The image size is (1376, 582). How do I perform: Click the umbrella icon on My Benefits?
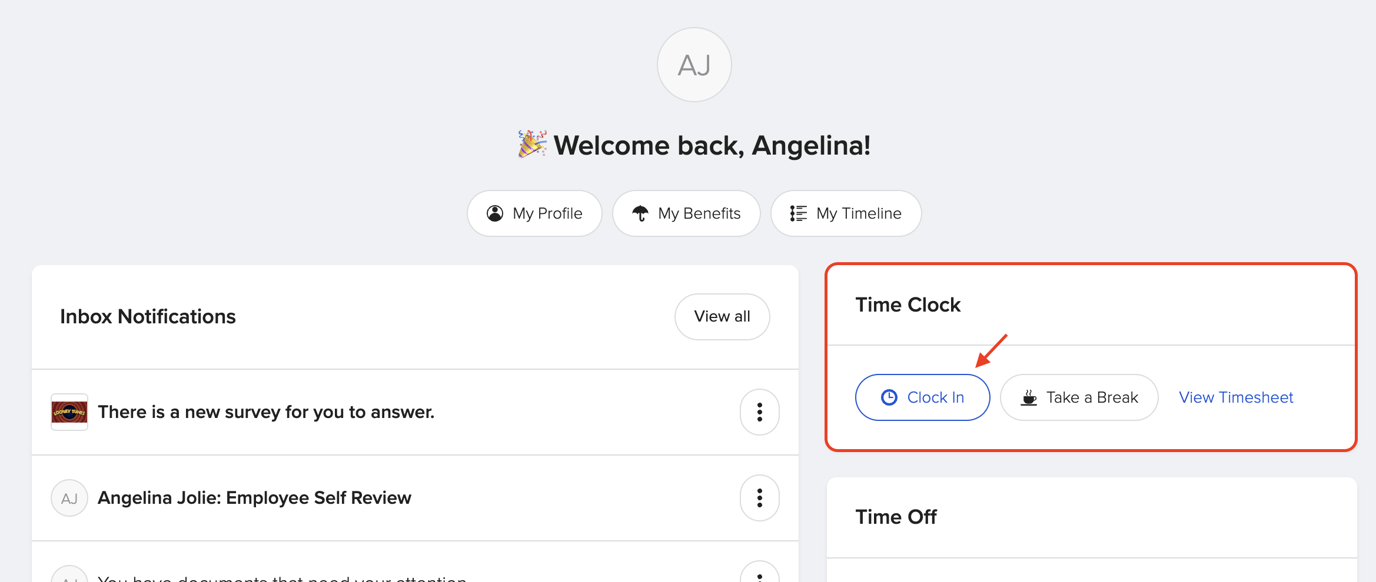(641, 213)
